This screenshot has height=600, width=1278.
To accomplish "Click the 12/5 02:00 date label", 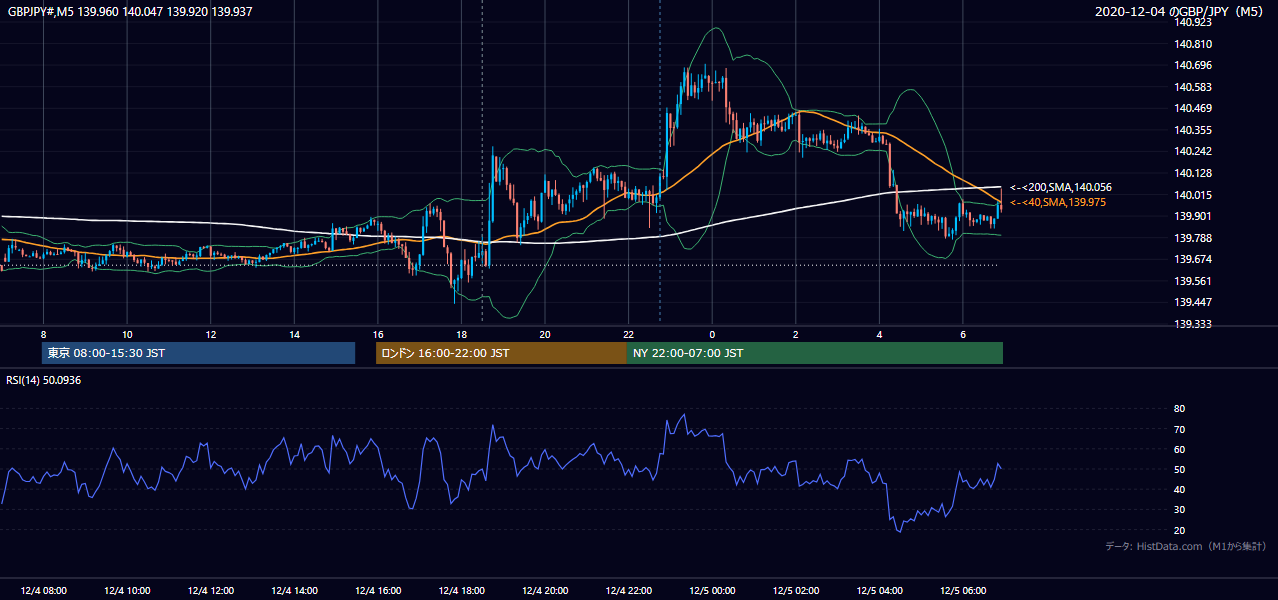I will (795, 590).
